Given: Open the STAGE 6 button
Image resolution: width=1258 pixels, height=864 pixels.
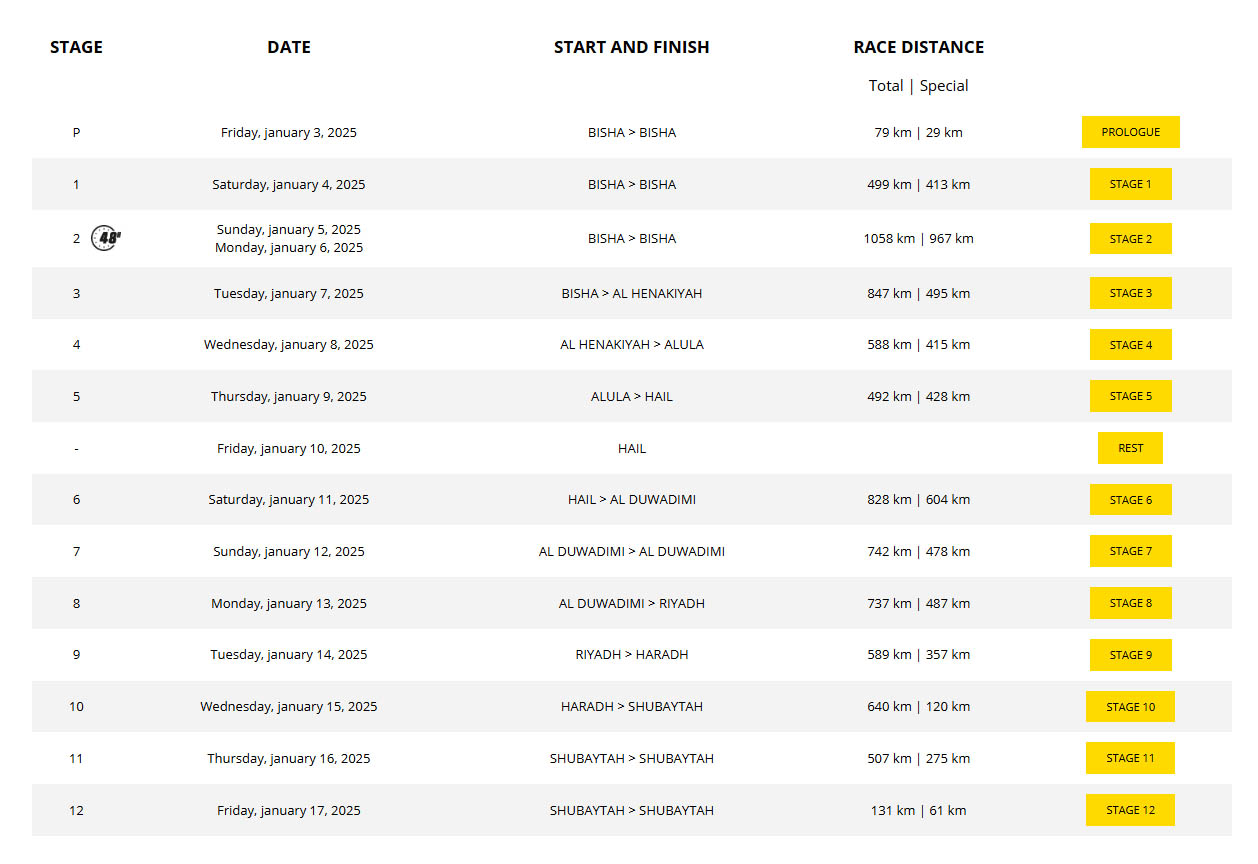Looking at the screenshot, I should [1130, 500].
